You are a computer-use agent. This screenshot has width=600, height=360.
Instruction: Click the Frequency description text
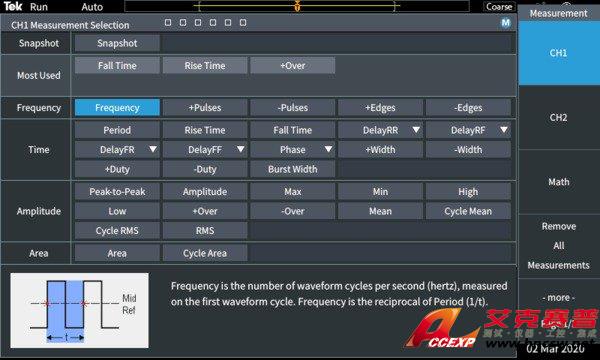pyautogui.click(x=339, y=294)
